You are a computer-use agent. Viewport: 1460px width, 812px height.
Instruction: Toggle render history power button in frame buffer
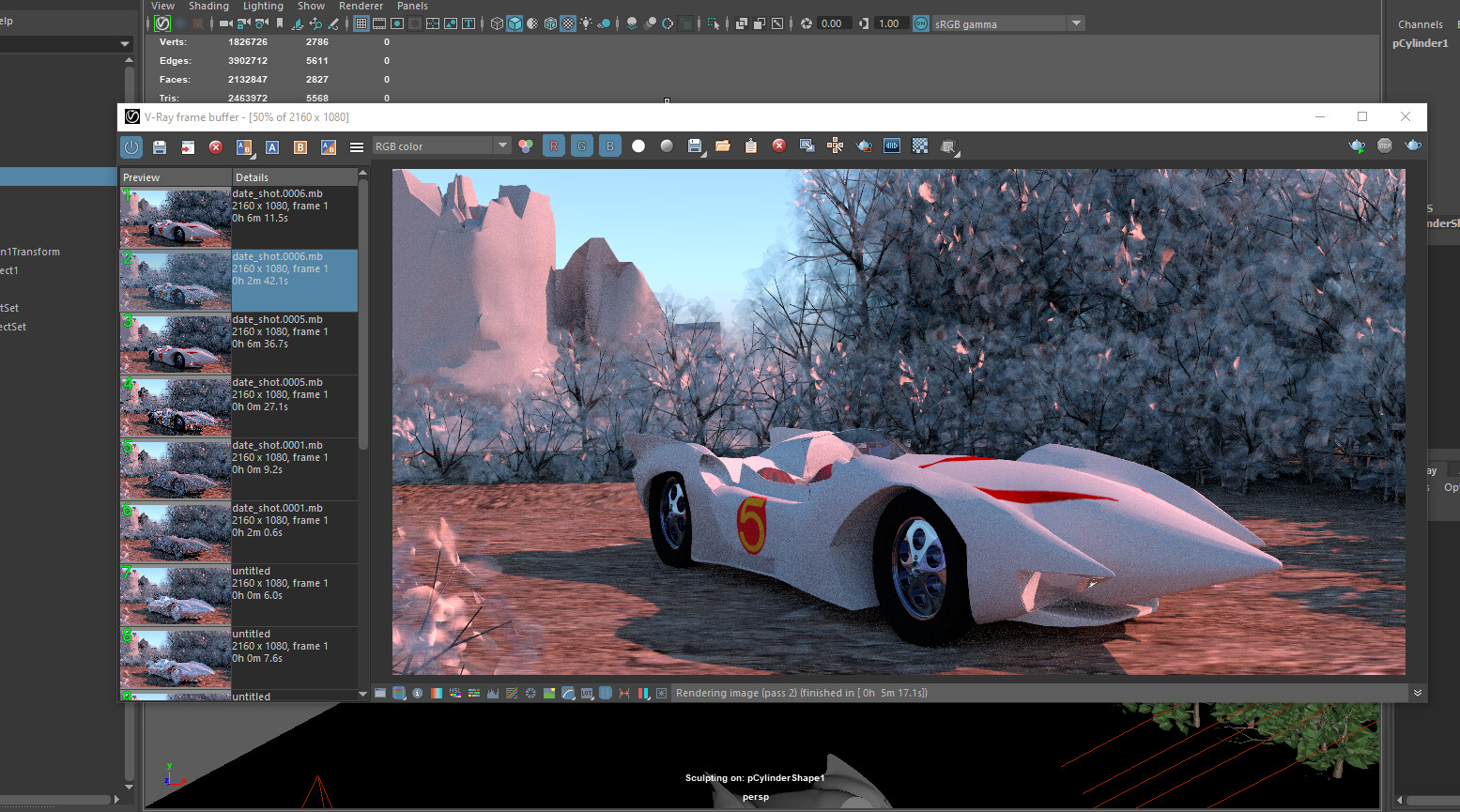coord(131,146)
